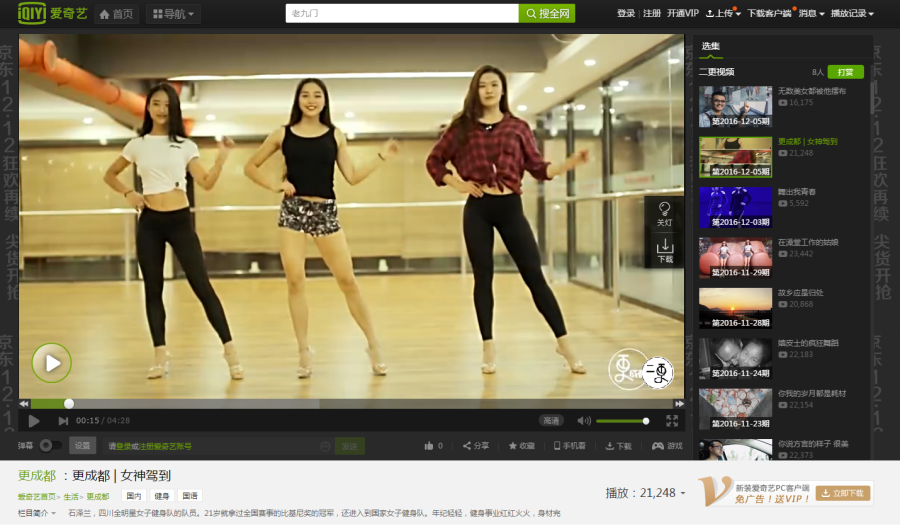900x531 pixels.
Task: Toggle the 弹幕 danmaku switch
Action: click(x=50, y=445)
